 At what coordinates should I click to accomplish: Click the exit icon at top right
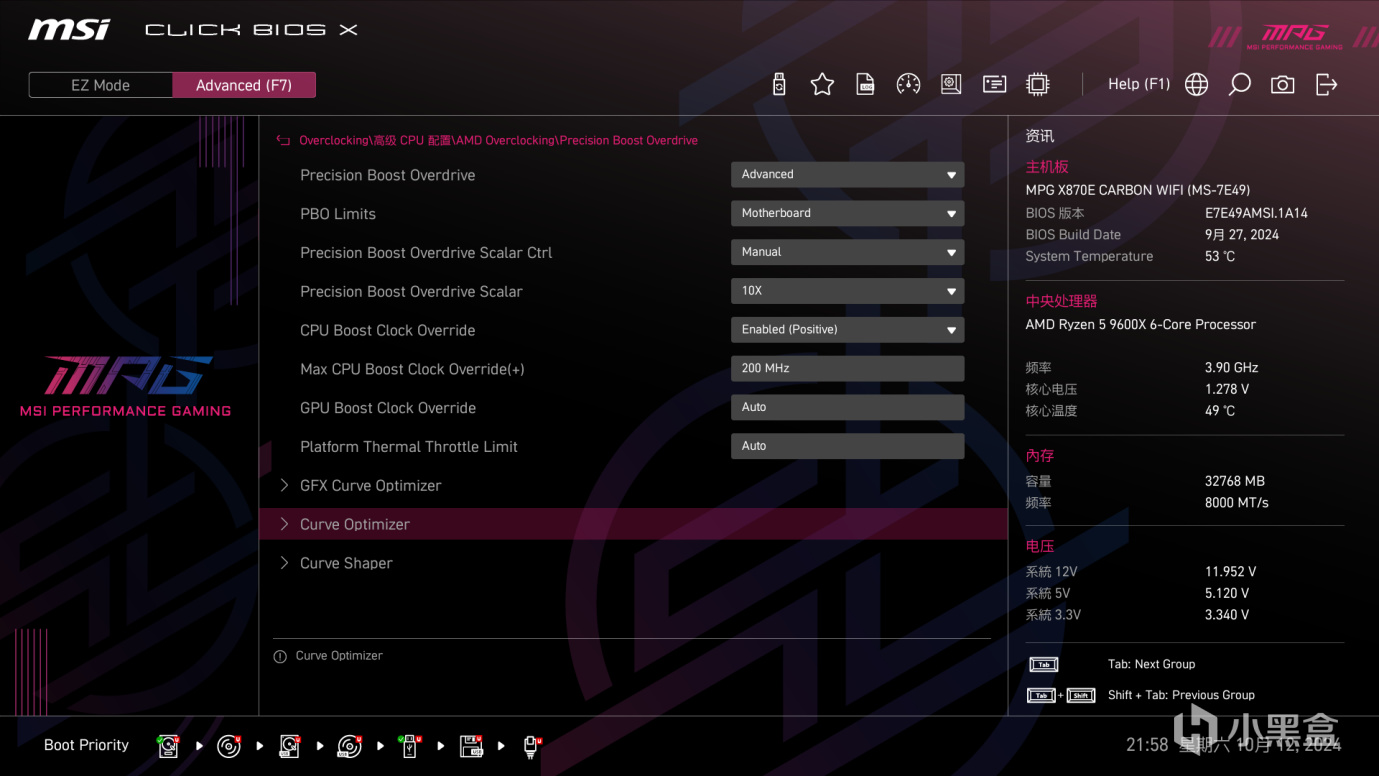(x=1326, y=85)
